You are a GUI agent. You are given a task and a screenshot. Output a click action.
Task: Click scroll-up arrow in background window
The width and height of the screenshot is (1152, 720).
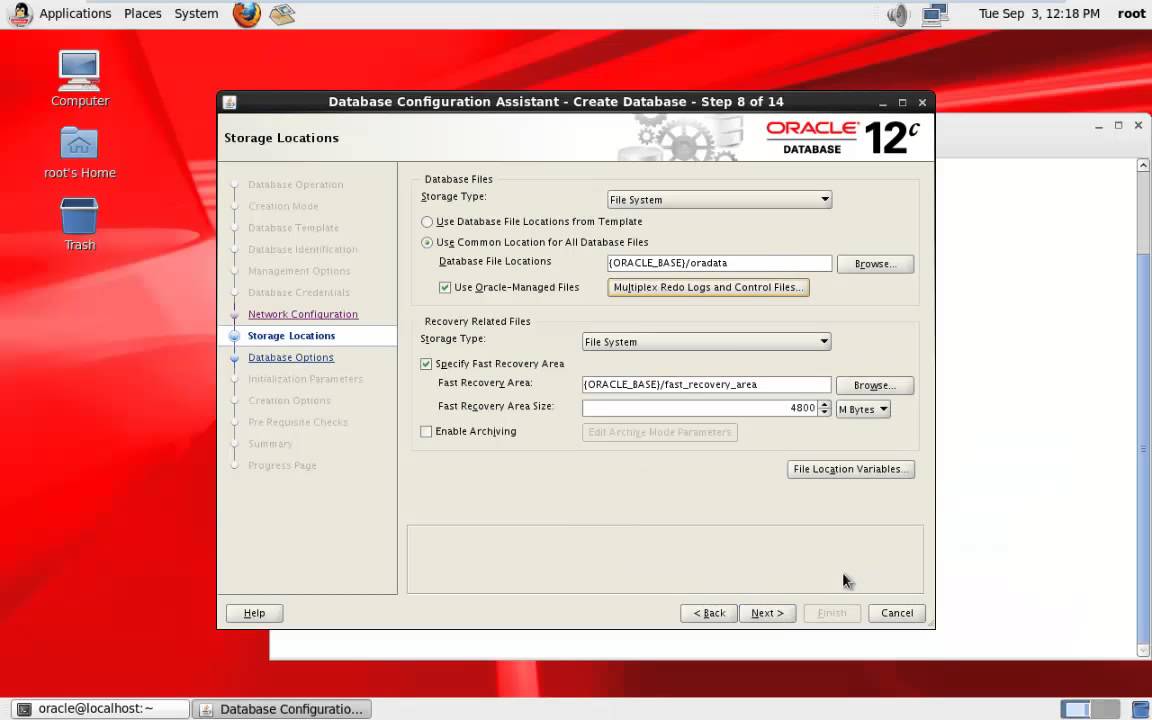[x=1142, y=165]
